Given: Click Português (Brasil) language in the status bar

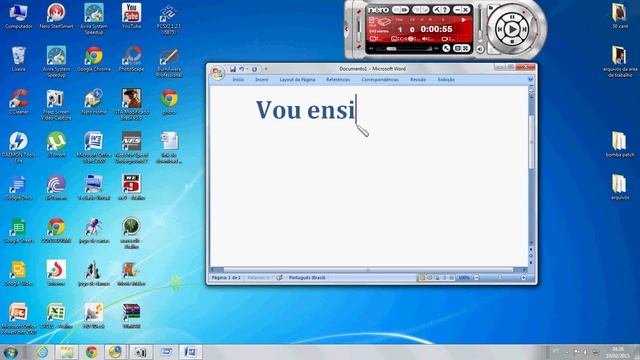Looking at the screenshot, I should coord(307,278).
